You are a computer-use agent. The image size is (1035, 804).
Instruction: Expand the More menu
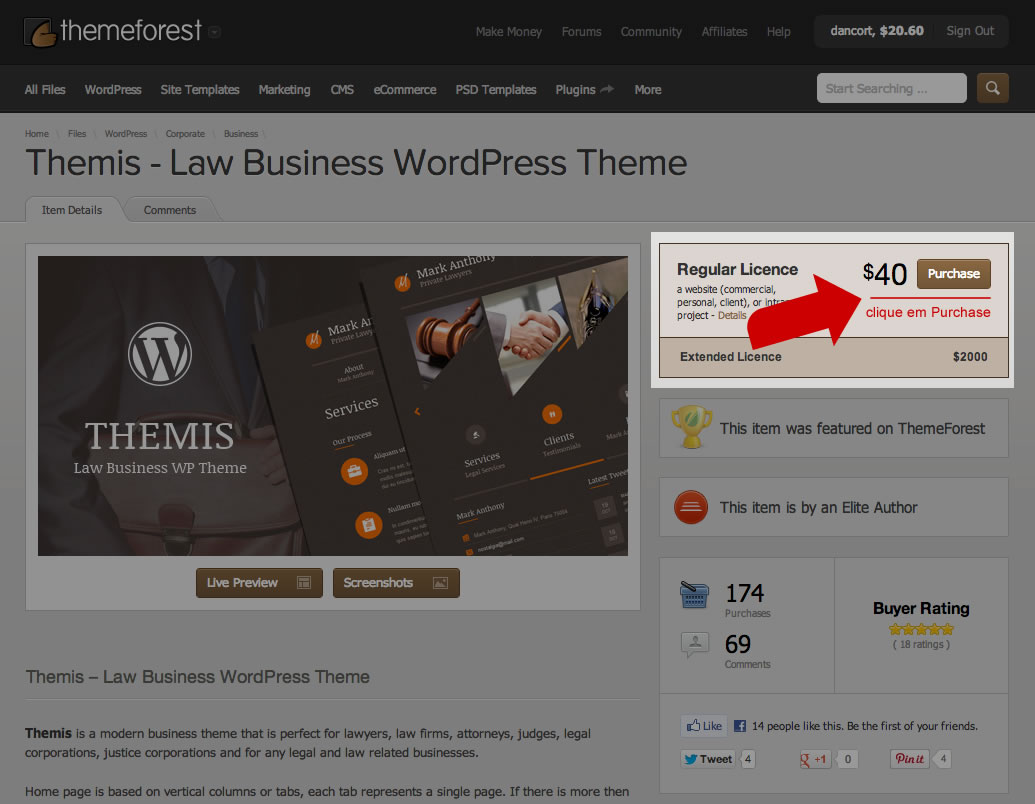[x=648, y=90]
